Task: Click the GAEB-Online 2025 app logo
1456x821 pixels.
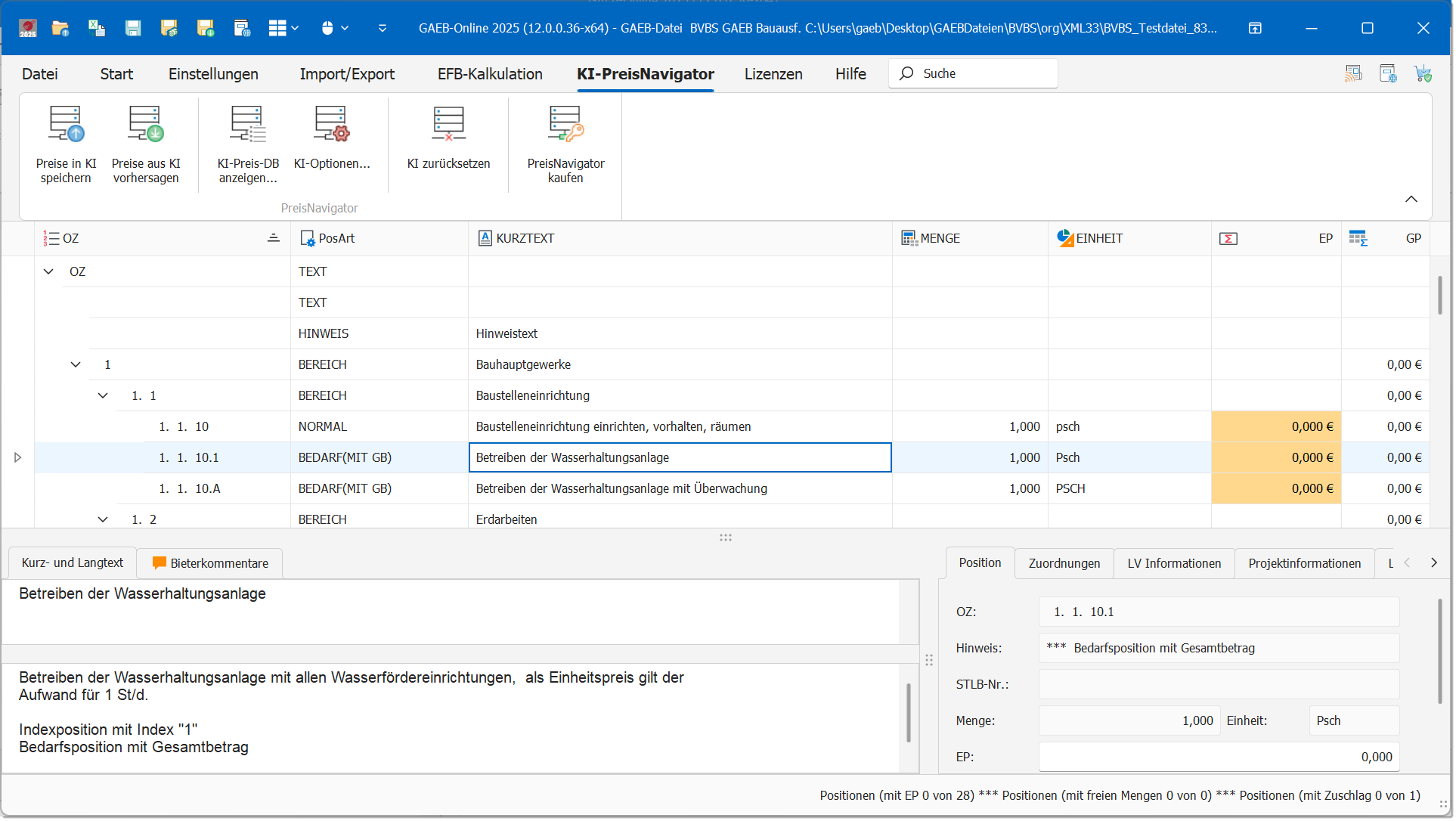Action: click(x=28, y=29)
